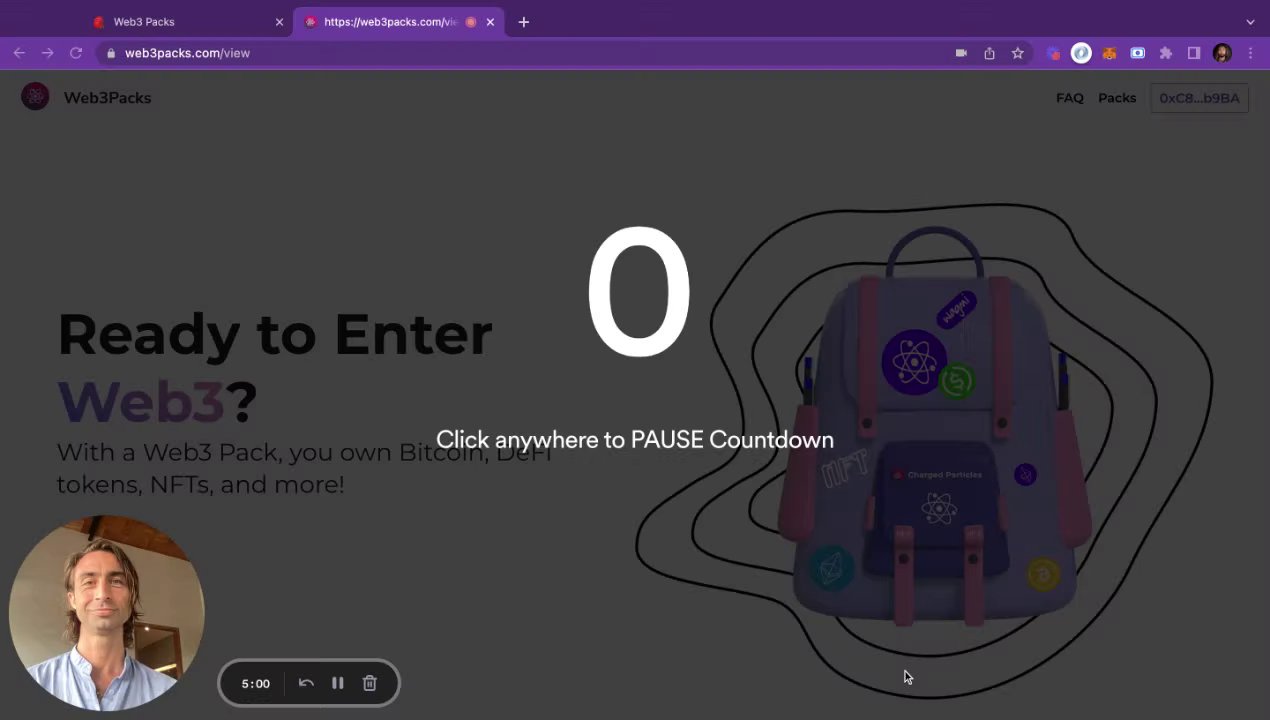Go to the Packs page link
Image resolution: width=1270 pixels, height=720 pixels.
coord(1117,98)
